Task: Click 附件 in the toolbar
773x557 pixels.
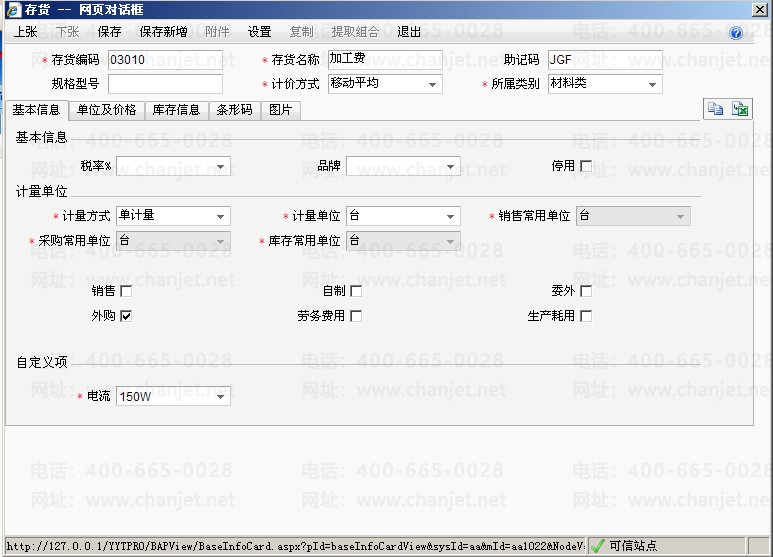Action: (217, 32)
